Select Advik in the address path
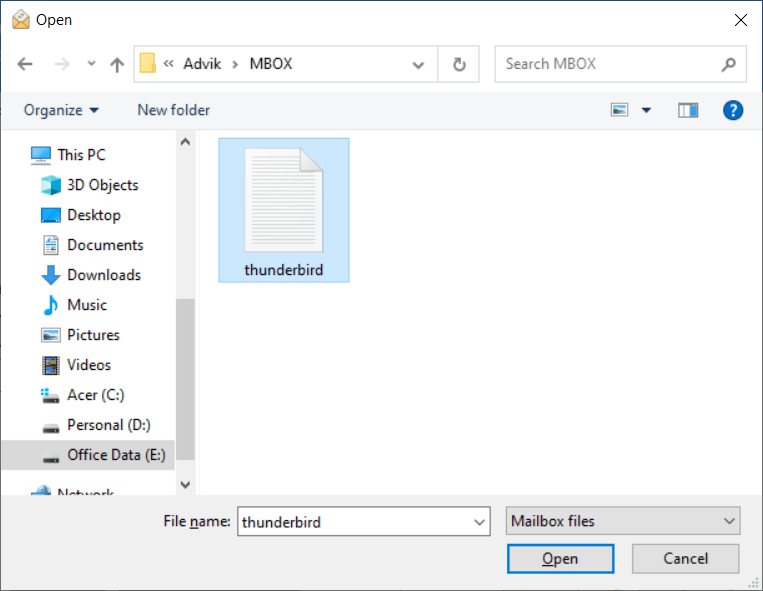Viewport: 763px width, 591px height. pos(202,64)
